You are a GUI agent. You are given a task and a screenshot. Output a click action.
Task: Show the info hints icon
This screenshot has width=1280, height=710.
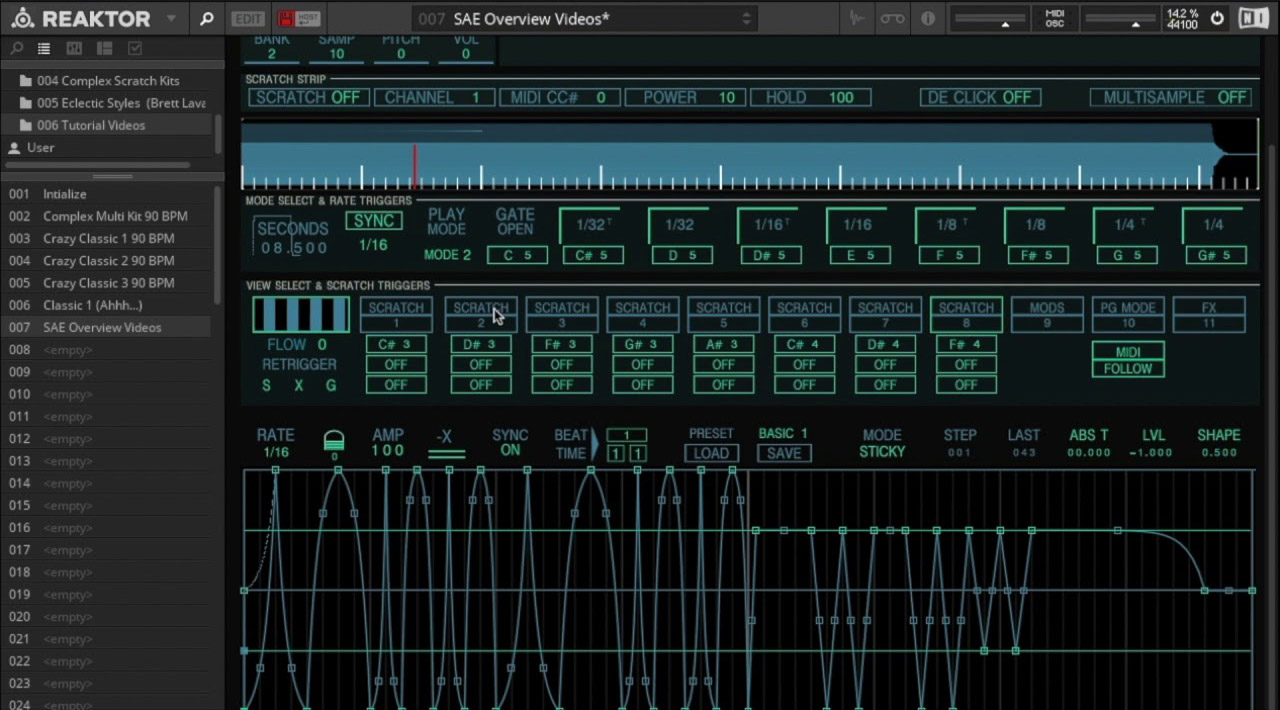pyautogui.click(x=928, y=18)
